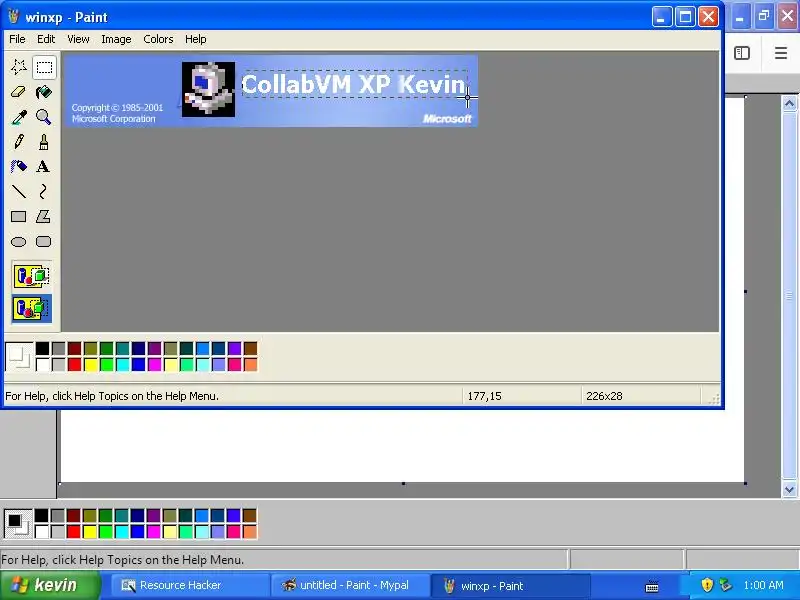Enable transparent selection mode option
This screenshot has height=600, width=800.
click(32, 309)
